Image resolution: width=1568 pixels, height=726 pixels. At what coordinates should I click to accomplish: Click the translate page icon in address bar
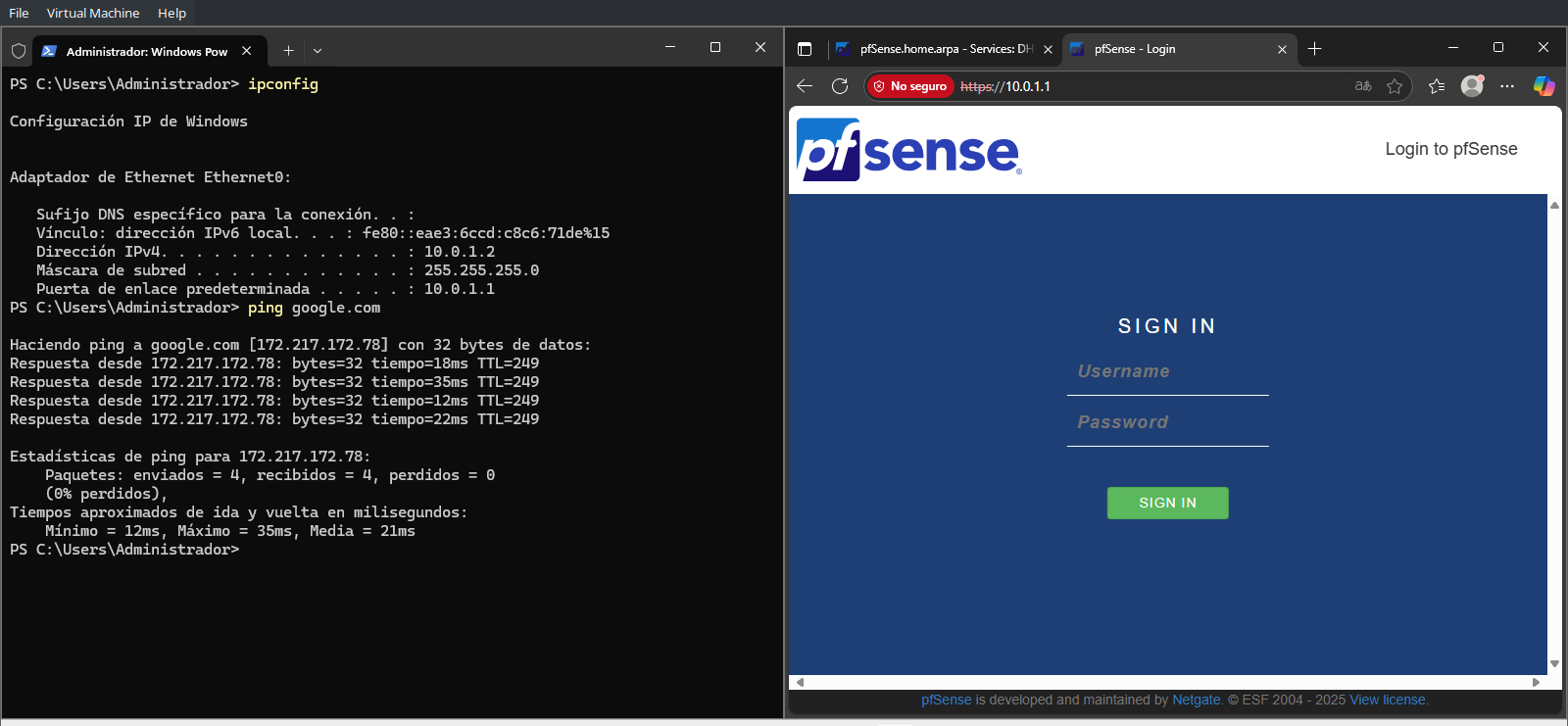pos(1363,86)
